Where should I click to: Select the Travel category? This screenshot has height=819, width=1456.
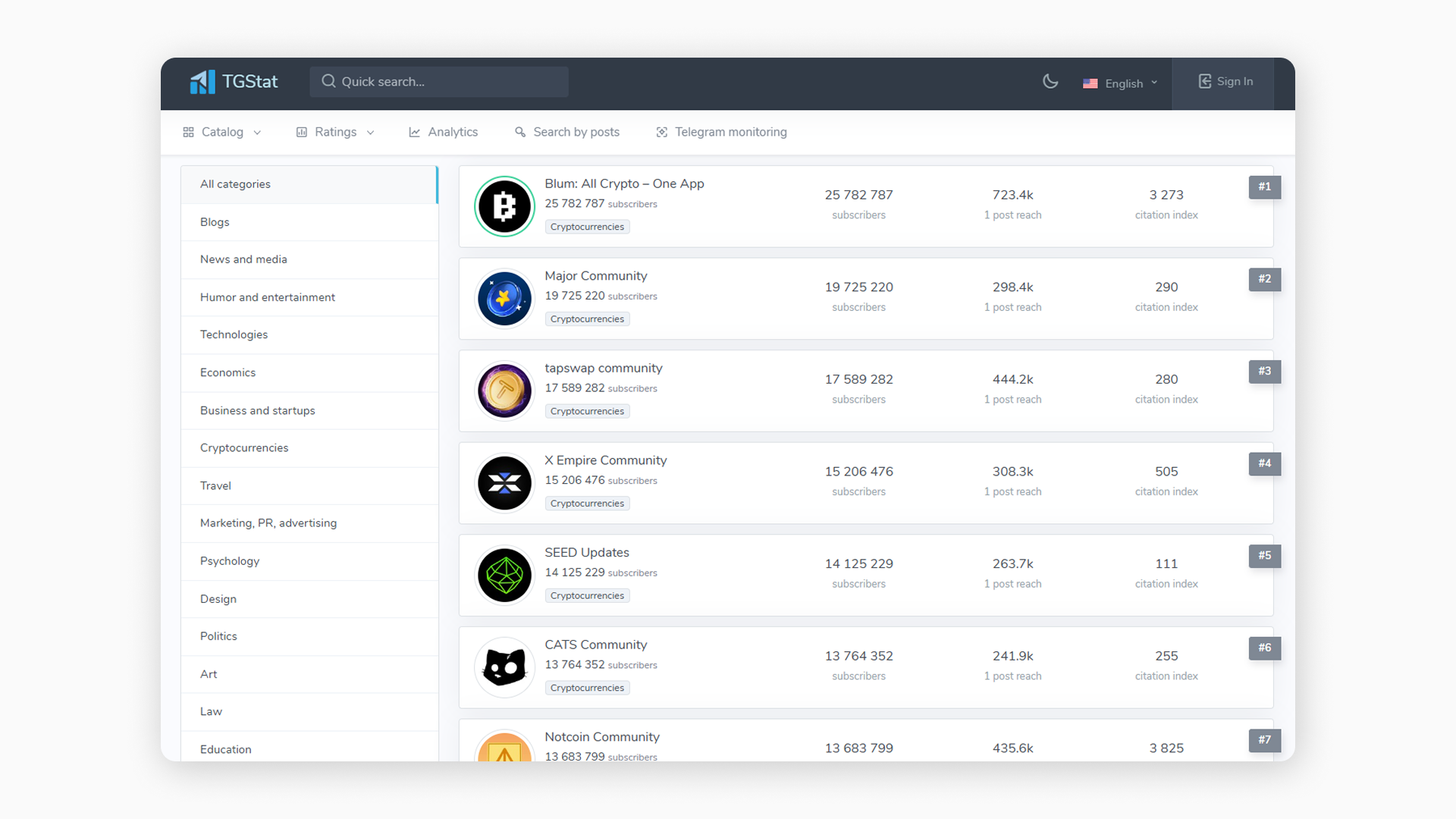[309, 485]
